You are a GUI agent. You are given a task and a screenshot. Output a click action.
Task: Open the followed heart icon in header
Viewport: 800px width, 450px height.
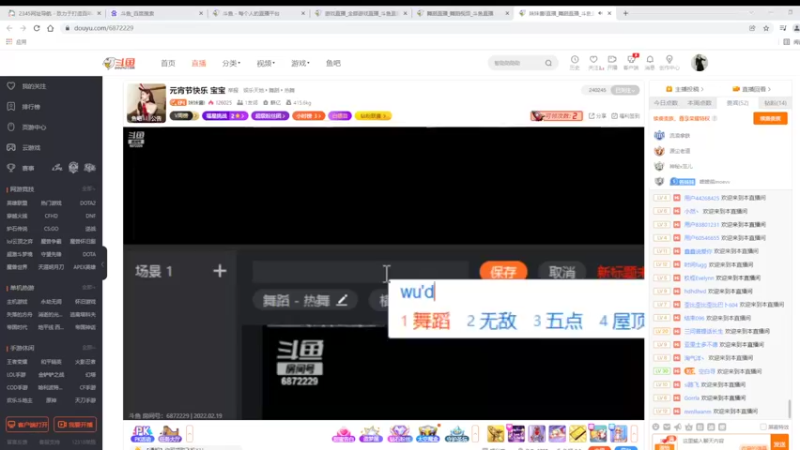593,62
